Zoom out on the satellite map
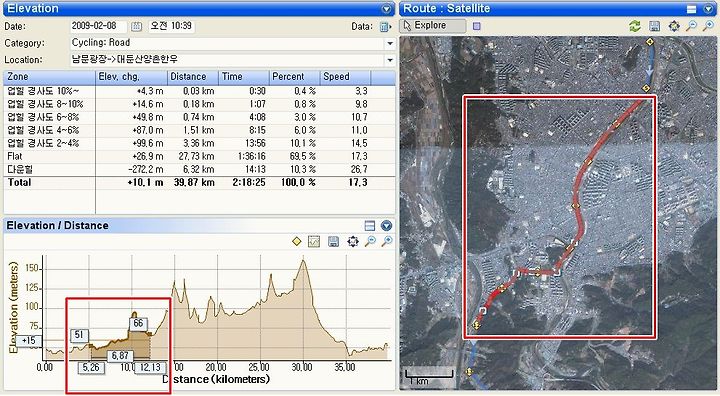 pyautogui.click(x=691, y=26)
